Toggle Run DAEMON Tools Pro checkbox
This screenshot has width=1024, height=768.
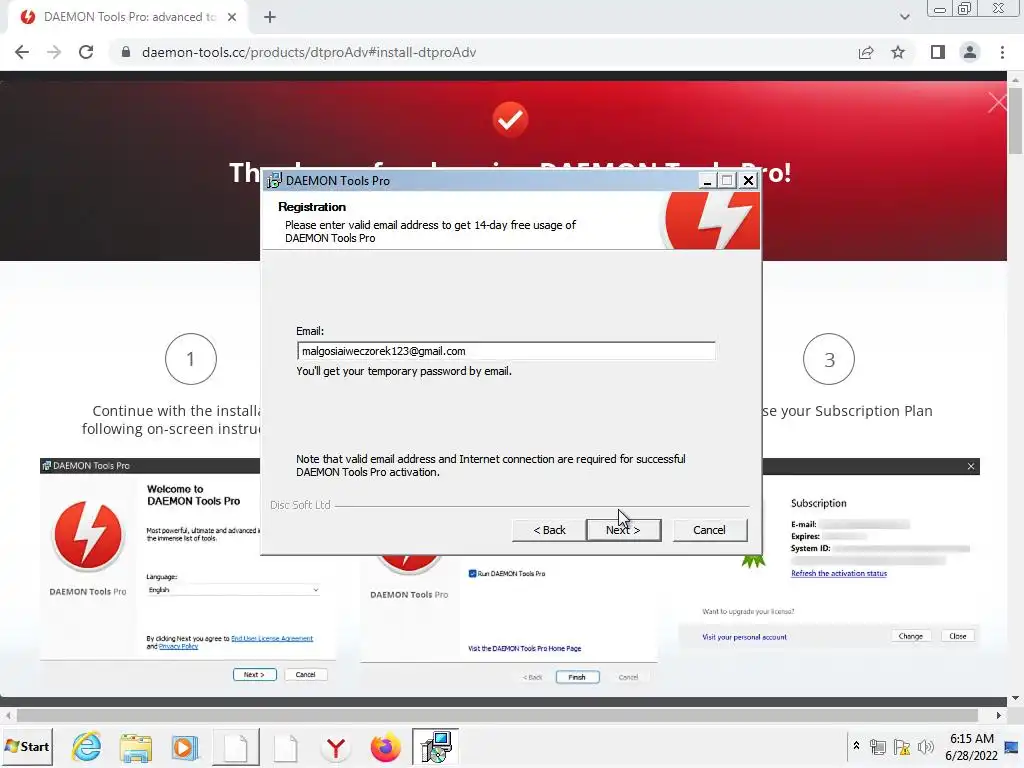(x=472, y=573)
